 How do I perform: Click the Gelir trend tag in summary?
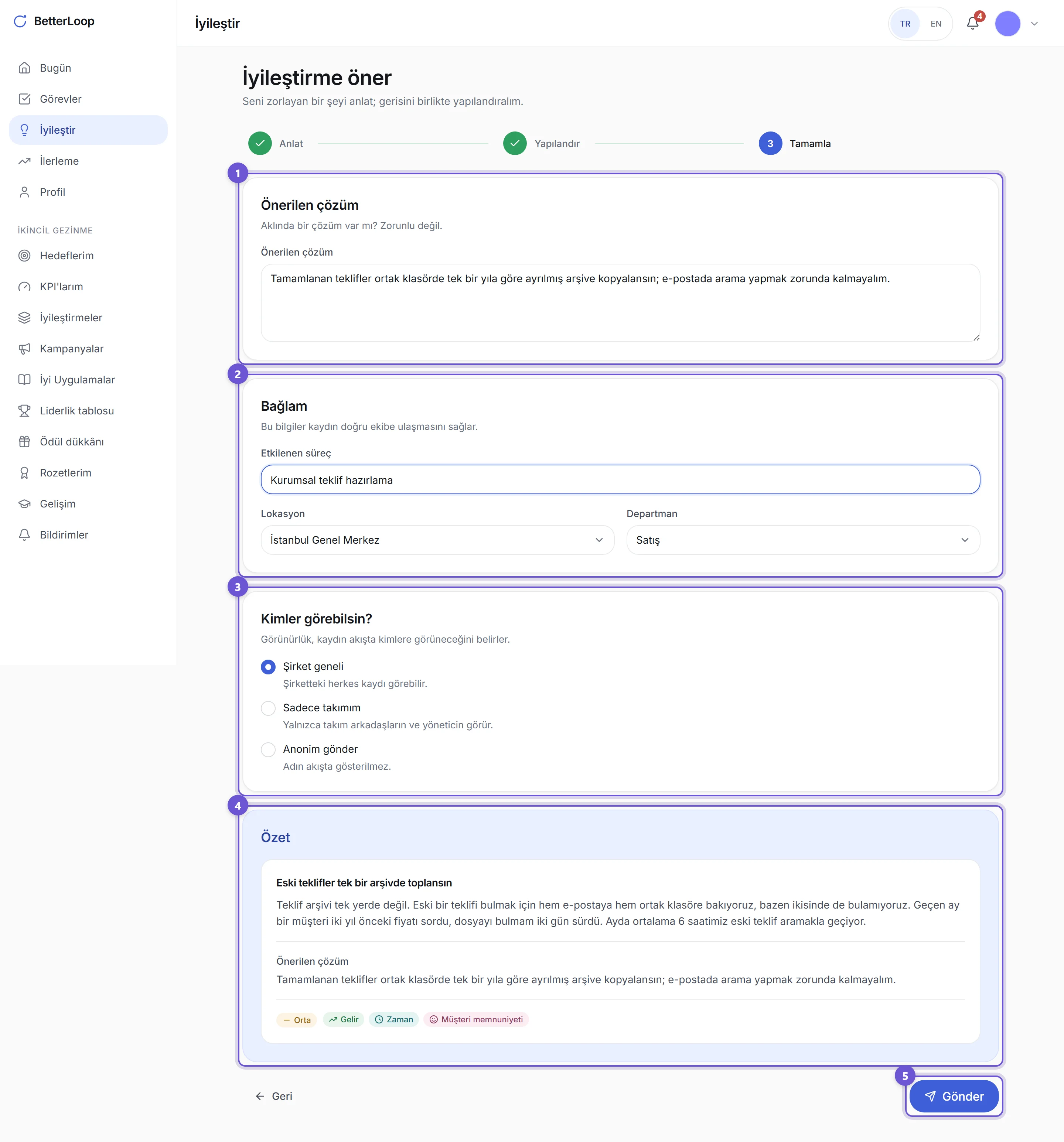344,1020
